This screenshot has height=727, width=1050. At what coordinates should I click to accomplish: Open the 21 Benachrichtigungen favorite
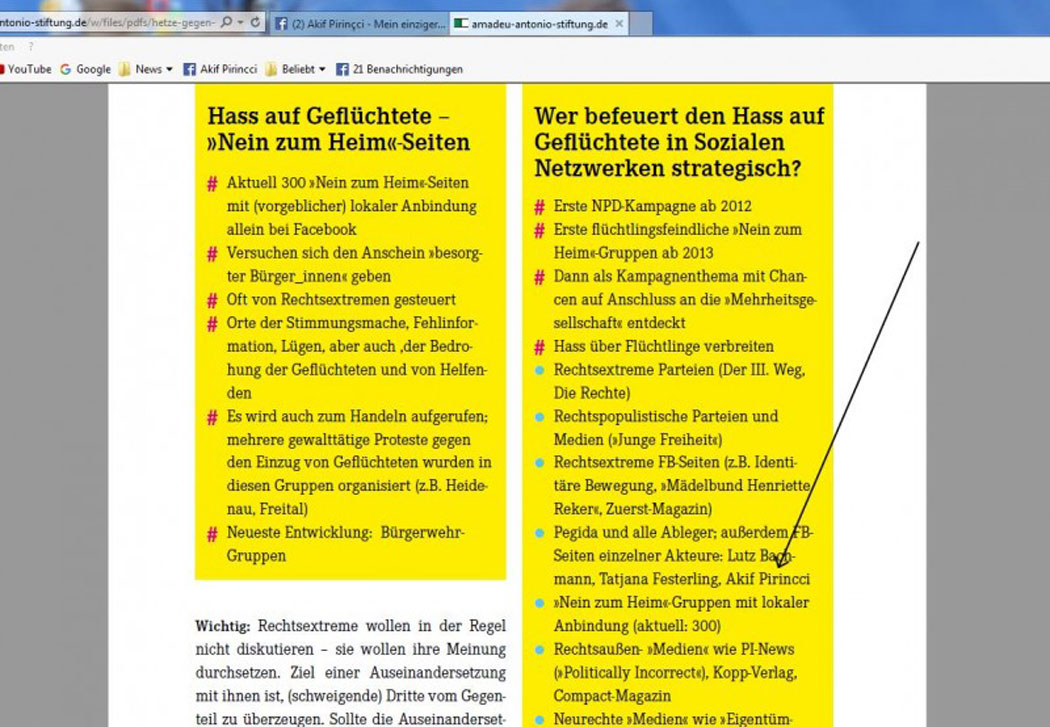[x=400, y=69]
